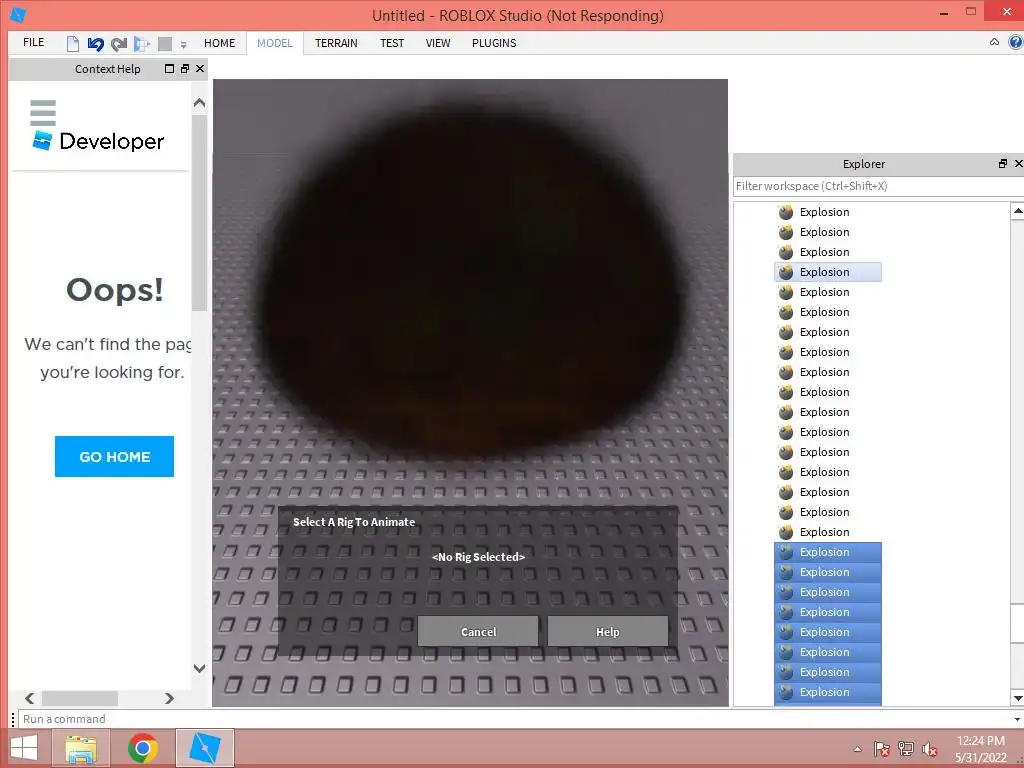Image resolution: width=1024 pixels, height=768 pixels.
Task: Click the GO HOME button
Action: click(x=114, y=456)
